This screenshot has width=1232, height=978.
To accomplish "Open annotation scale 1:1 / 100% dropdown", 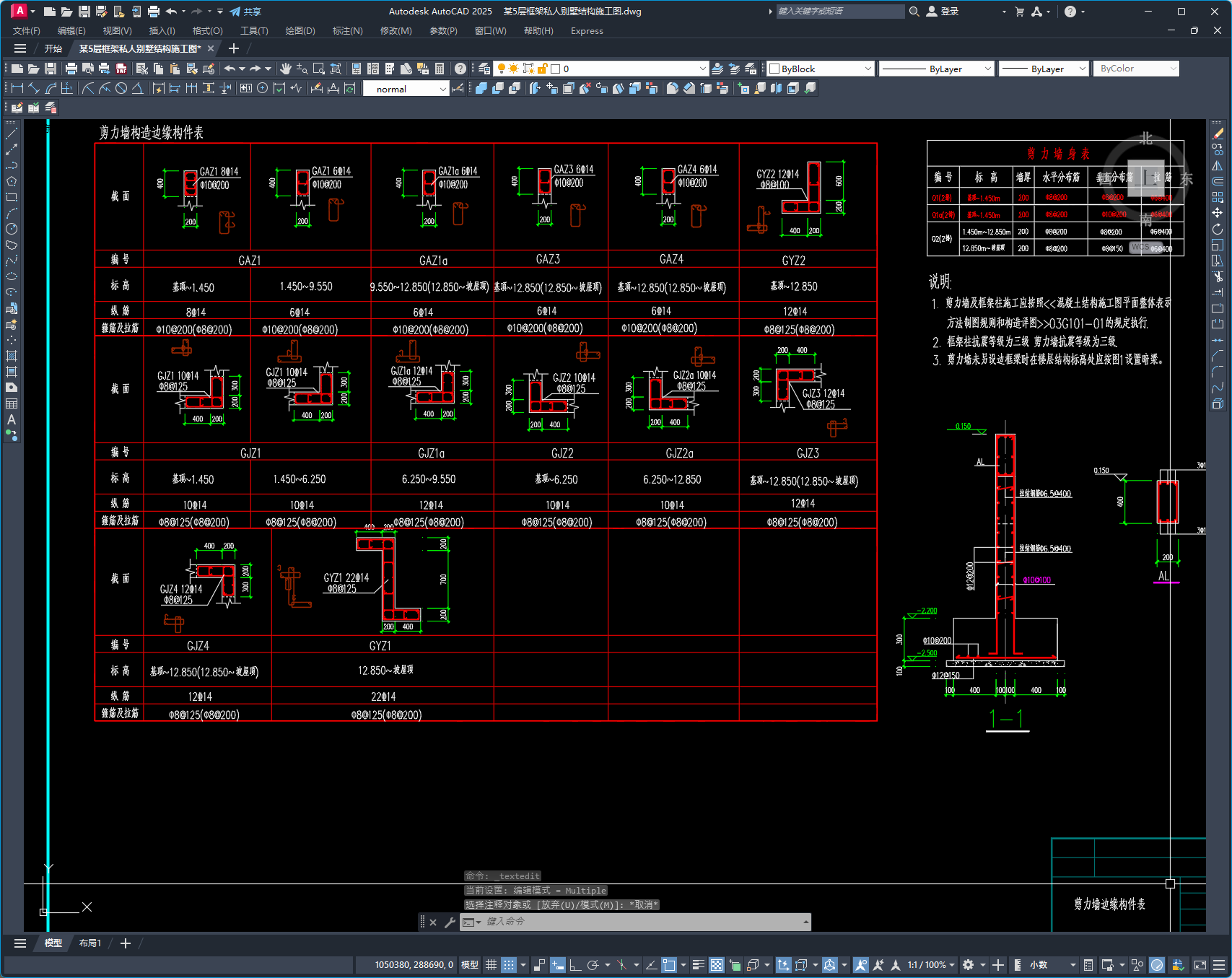I will tap(932, 965).
